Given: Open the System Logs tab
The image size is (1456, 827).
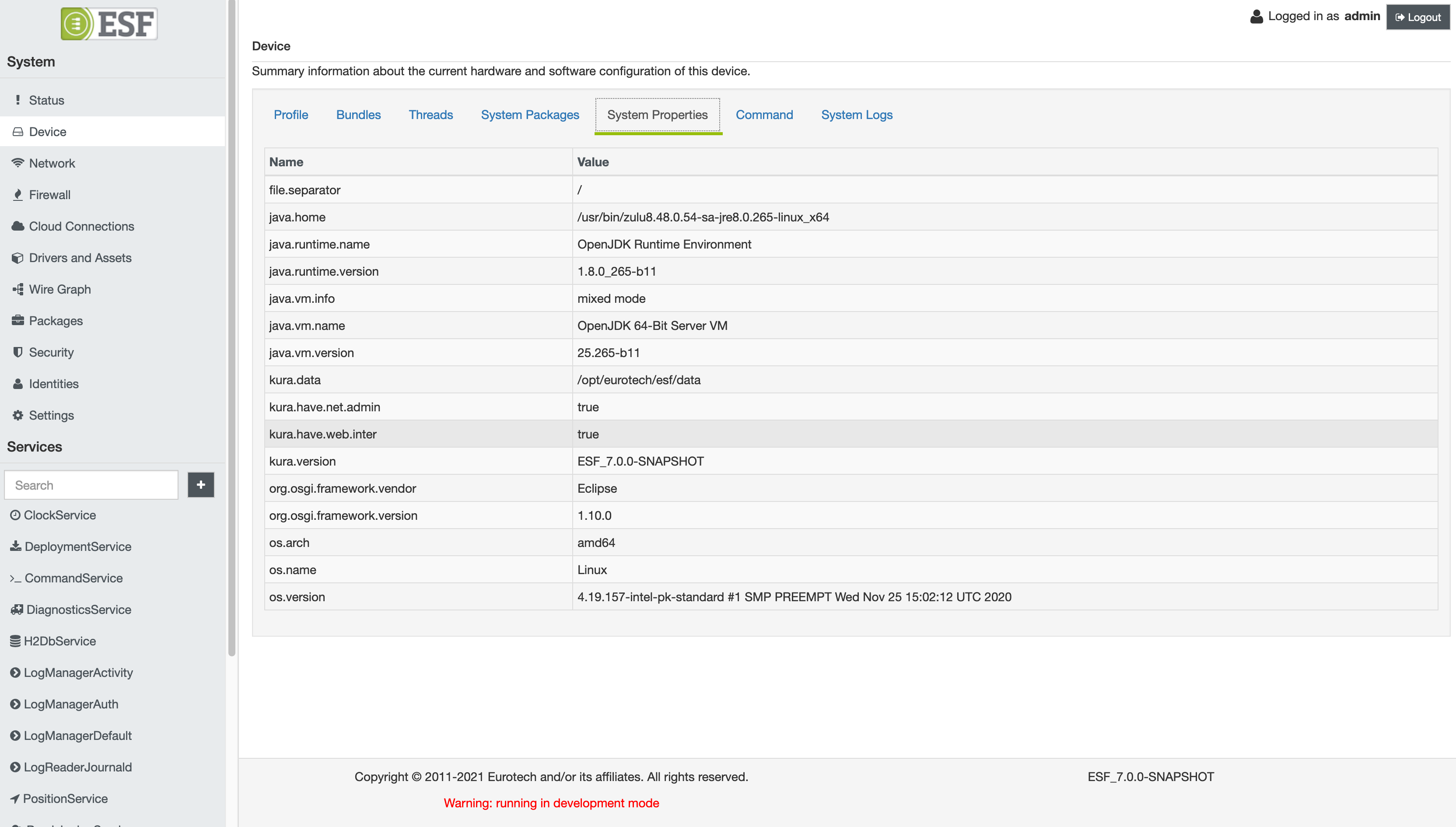Looking at the screenshot, I should (856, 115).
